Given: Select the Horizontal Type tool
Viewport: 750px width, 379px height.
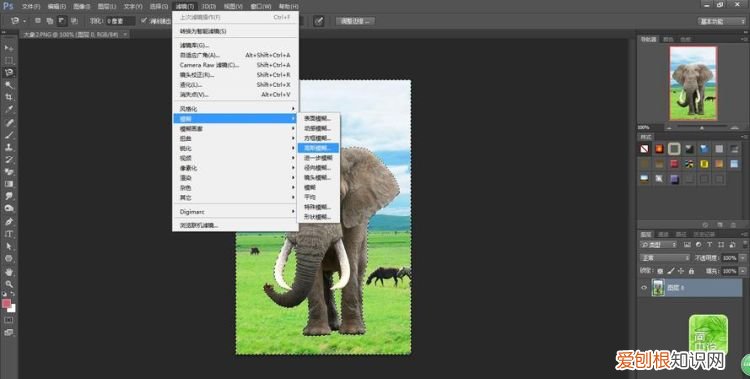Looking at the screenshot, I should tap(9, 234).
